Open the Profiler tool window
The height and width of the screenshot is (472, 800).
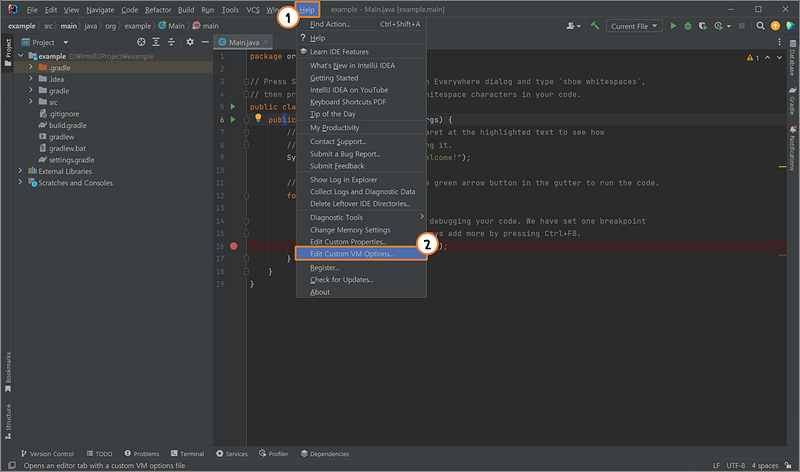click(273, 454)
